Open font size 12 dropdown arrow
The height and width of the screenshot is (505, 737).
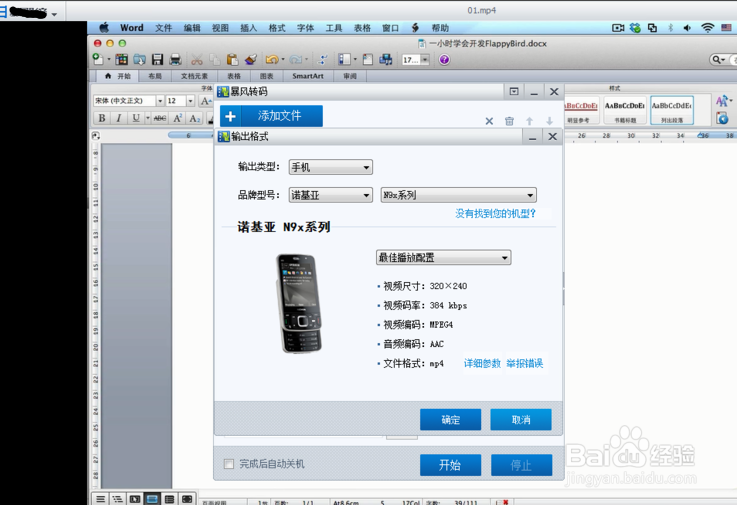[190, 101]
